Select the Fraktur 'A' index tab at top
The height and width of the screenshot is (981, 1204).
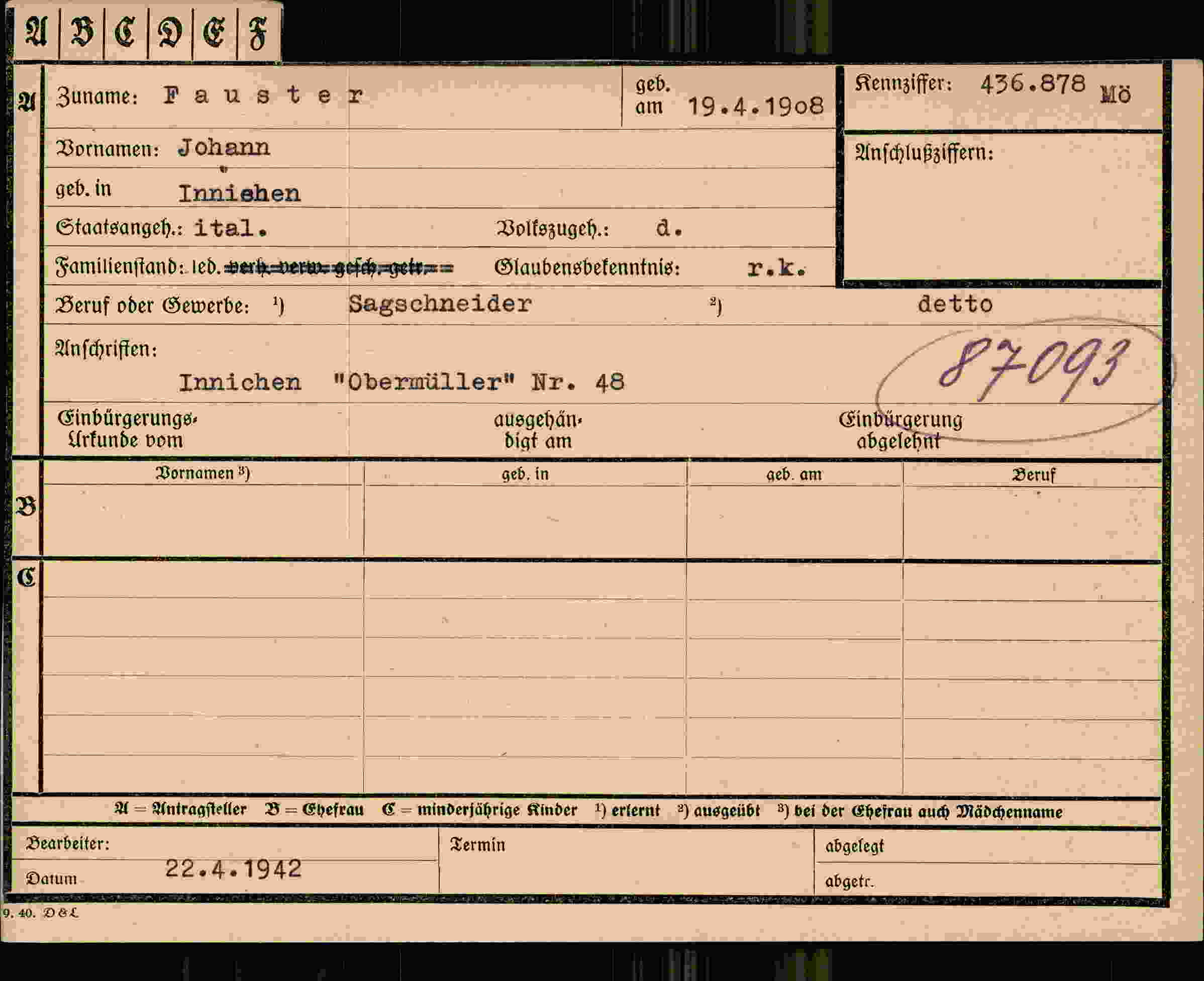coord(36,32)
